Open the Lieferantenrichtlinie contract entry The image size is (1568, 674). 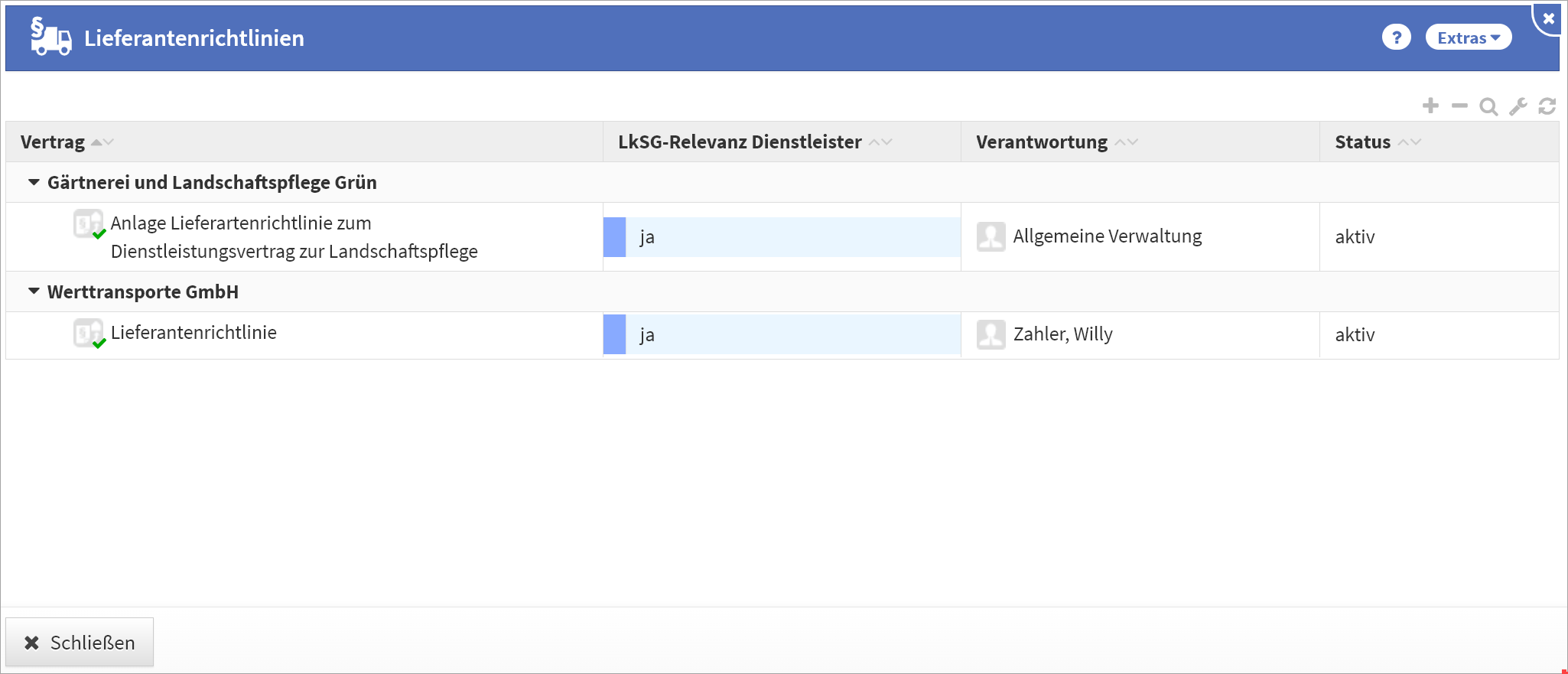pyautogui.click(x=194, y=333)
